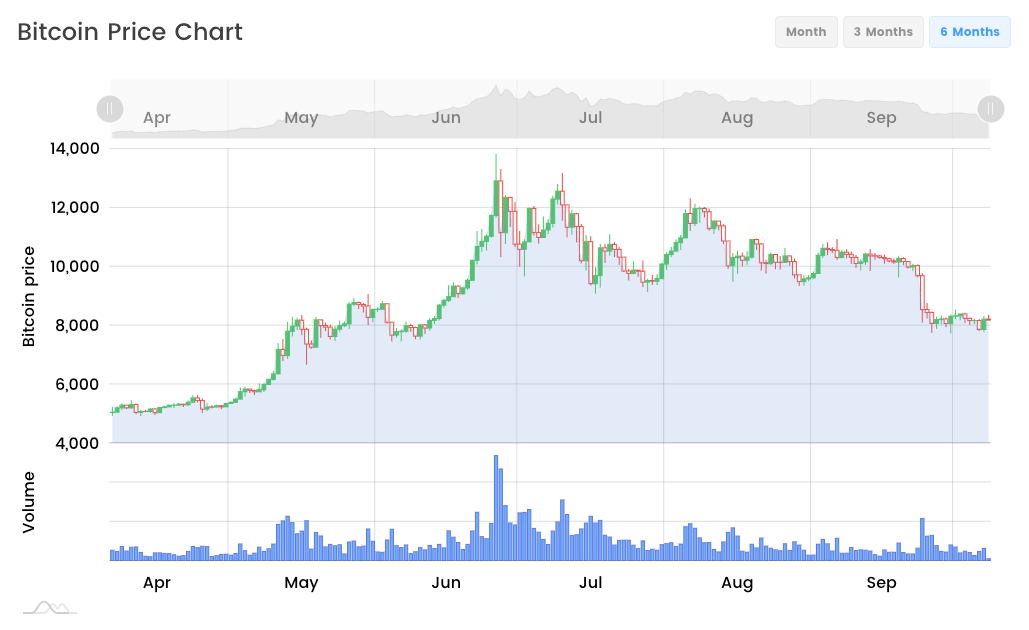Click the Highcharts watermark logo
The image size is (1029, 630).
(48, 608)
